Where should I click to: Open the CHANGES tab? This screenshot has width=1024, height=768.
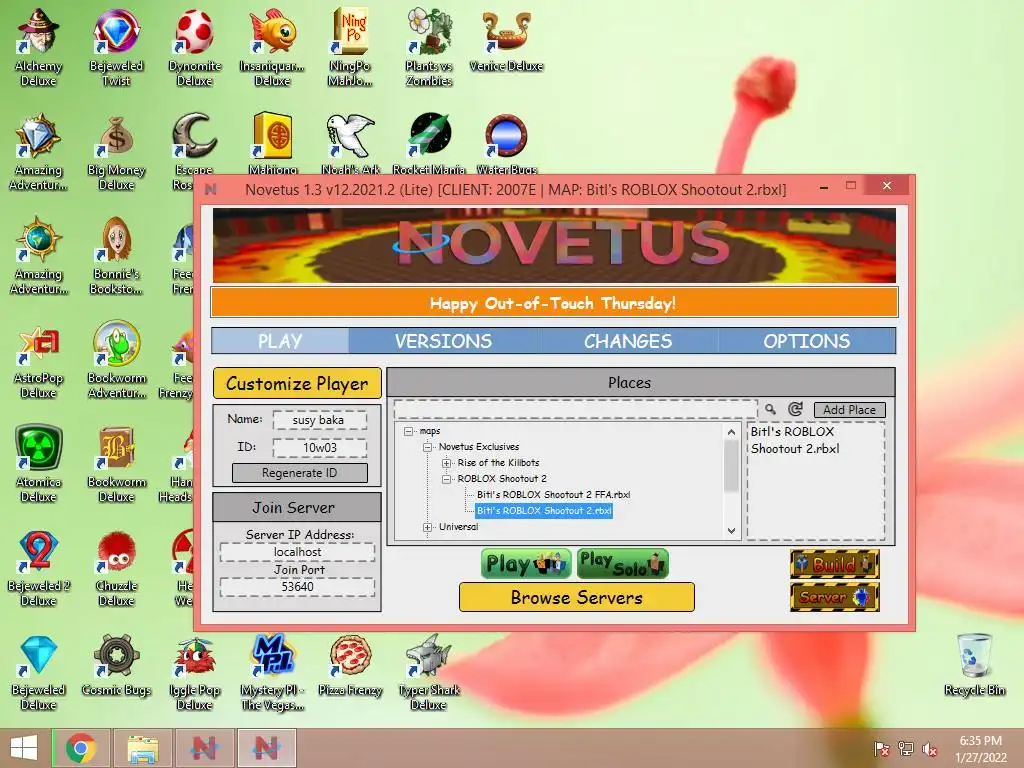[628, 341]
